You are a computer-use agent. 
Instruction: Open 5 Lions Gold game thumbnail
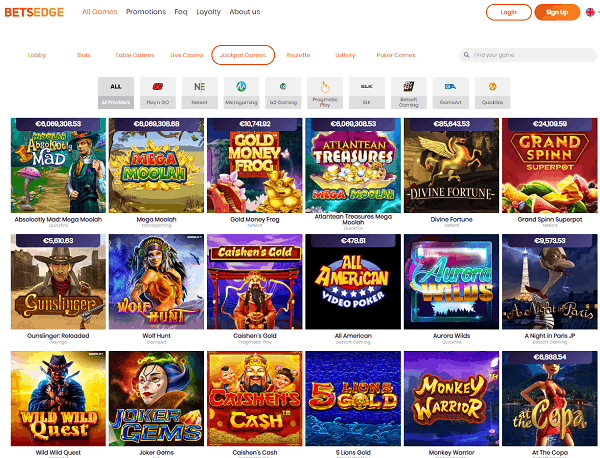tap(353, 398)
